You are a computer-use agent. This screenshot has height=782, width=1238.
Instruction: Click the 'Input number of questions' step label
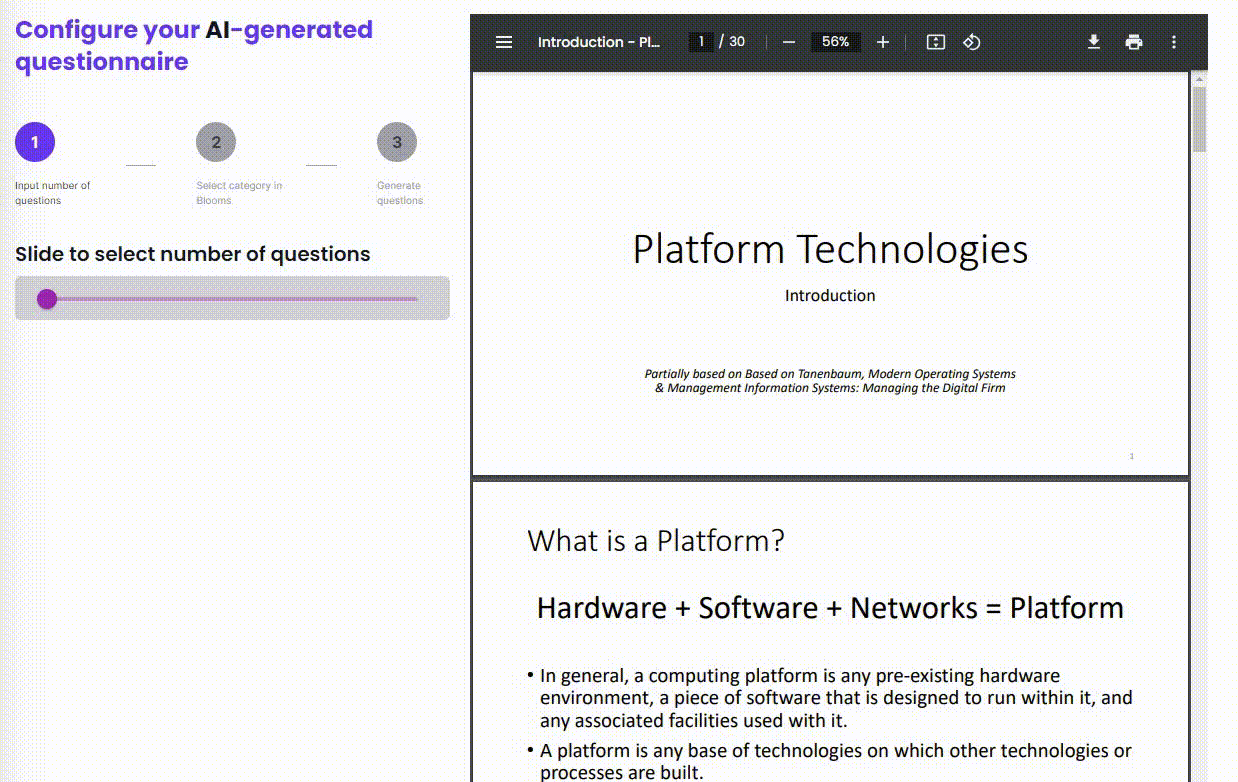point(52,193)
